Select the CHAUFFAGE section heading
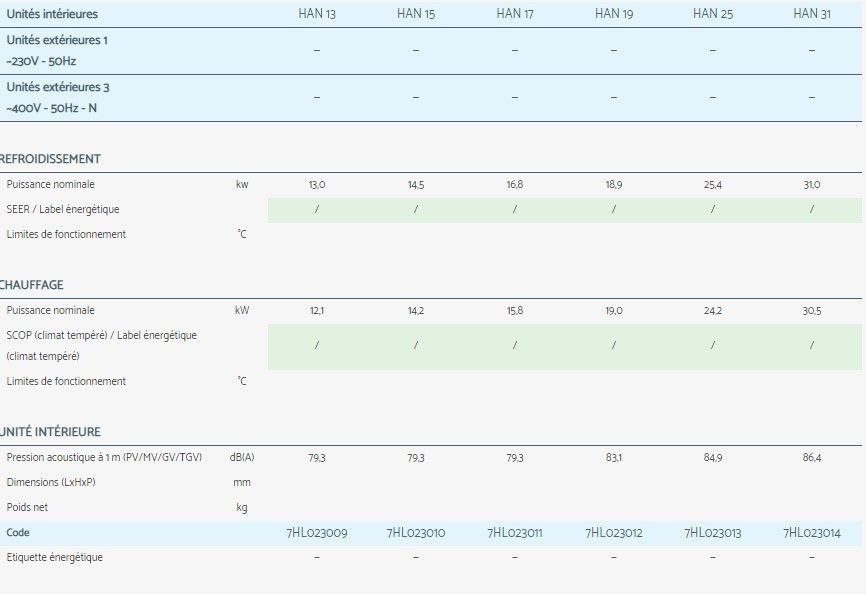This screenshot has height=594, width=866. [x=32, y=285]
